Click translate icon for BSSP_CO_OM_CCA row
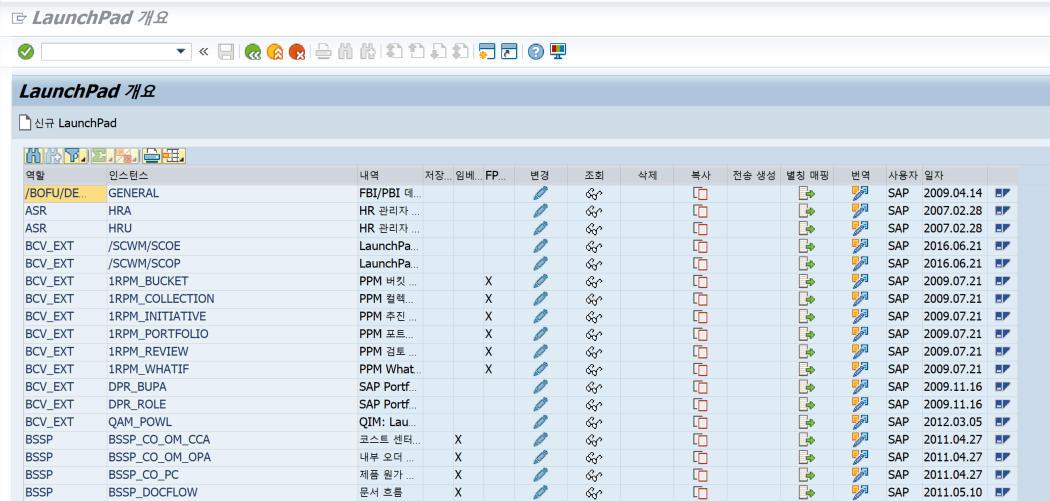This screenshot has height=501, width=1050. click(860, 439)
